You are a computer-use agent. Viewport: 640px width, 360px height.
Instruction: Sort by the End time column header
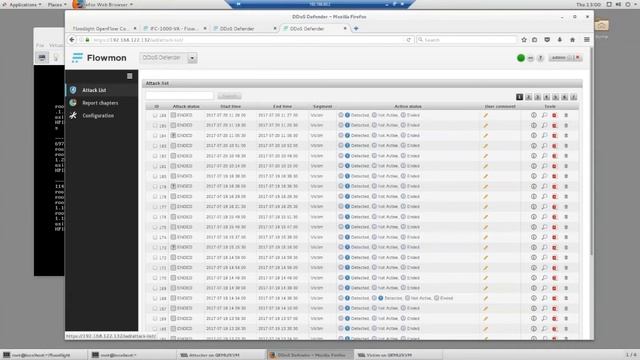[282, 107]
